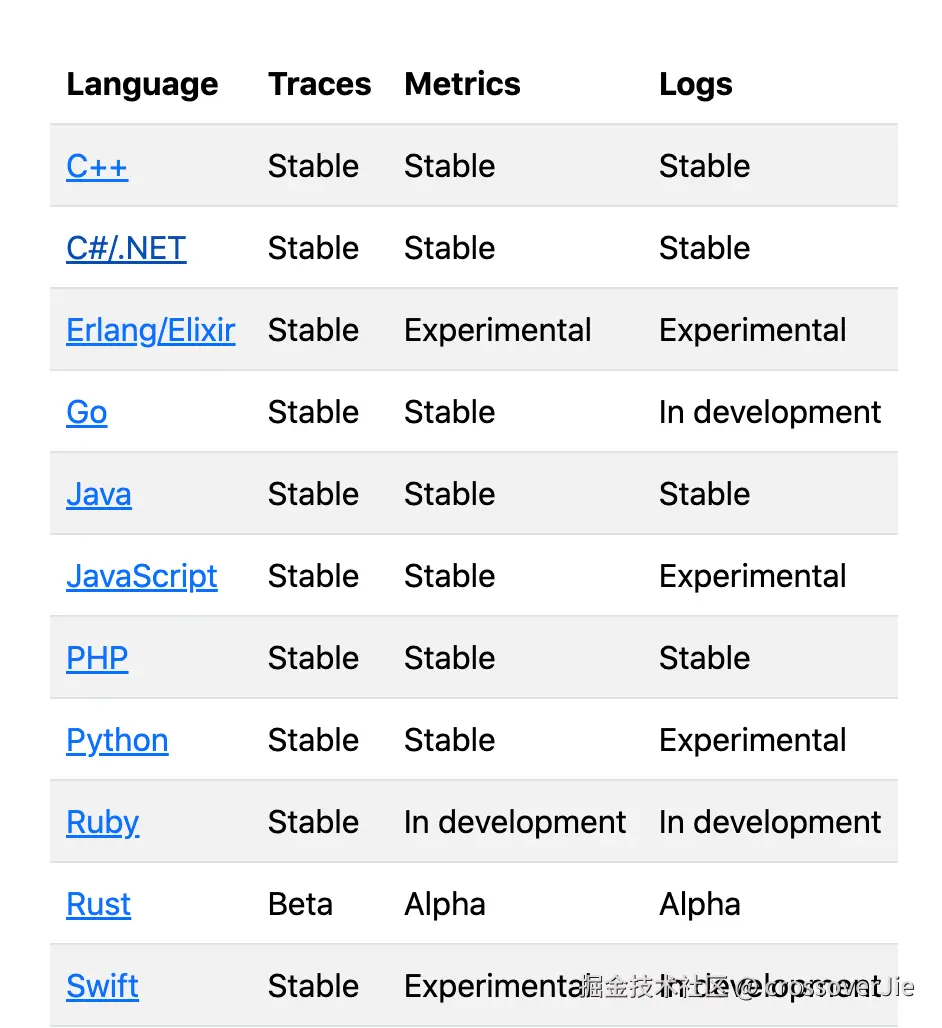Open the Ruby language link
The width and height of the screenshot is (942, 1028).
coord(103,822)
